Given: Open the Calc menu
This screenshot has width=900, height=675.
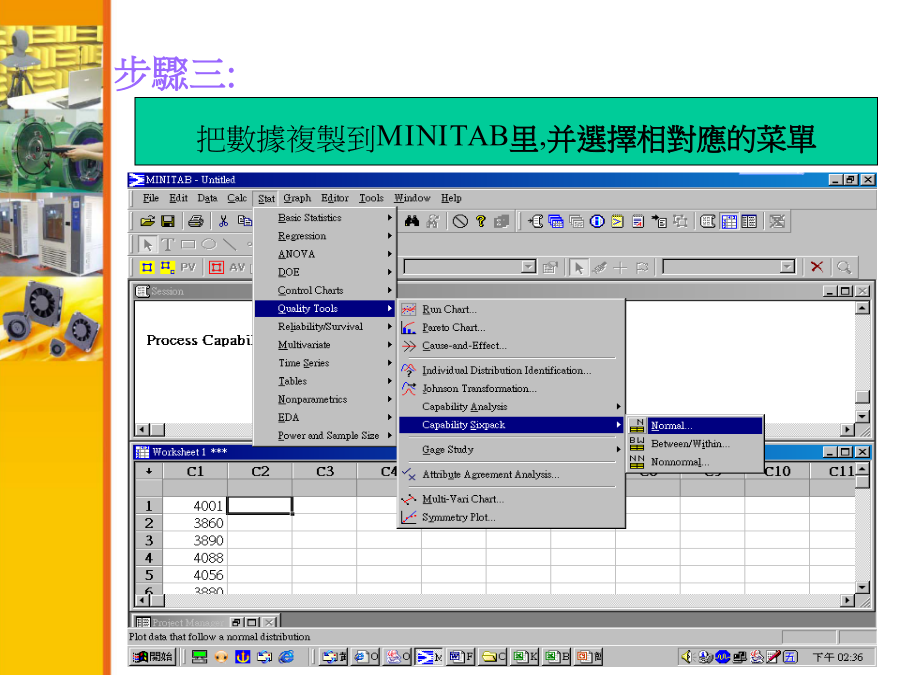Looking at the screenshot, I should click(237, 198).
